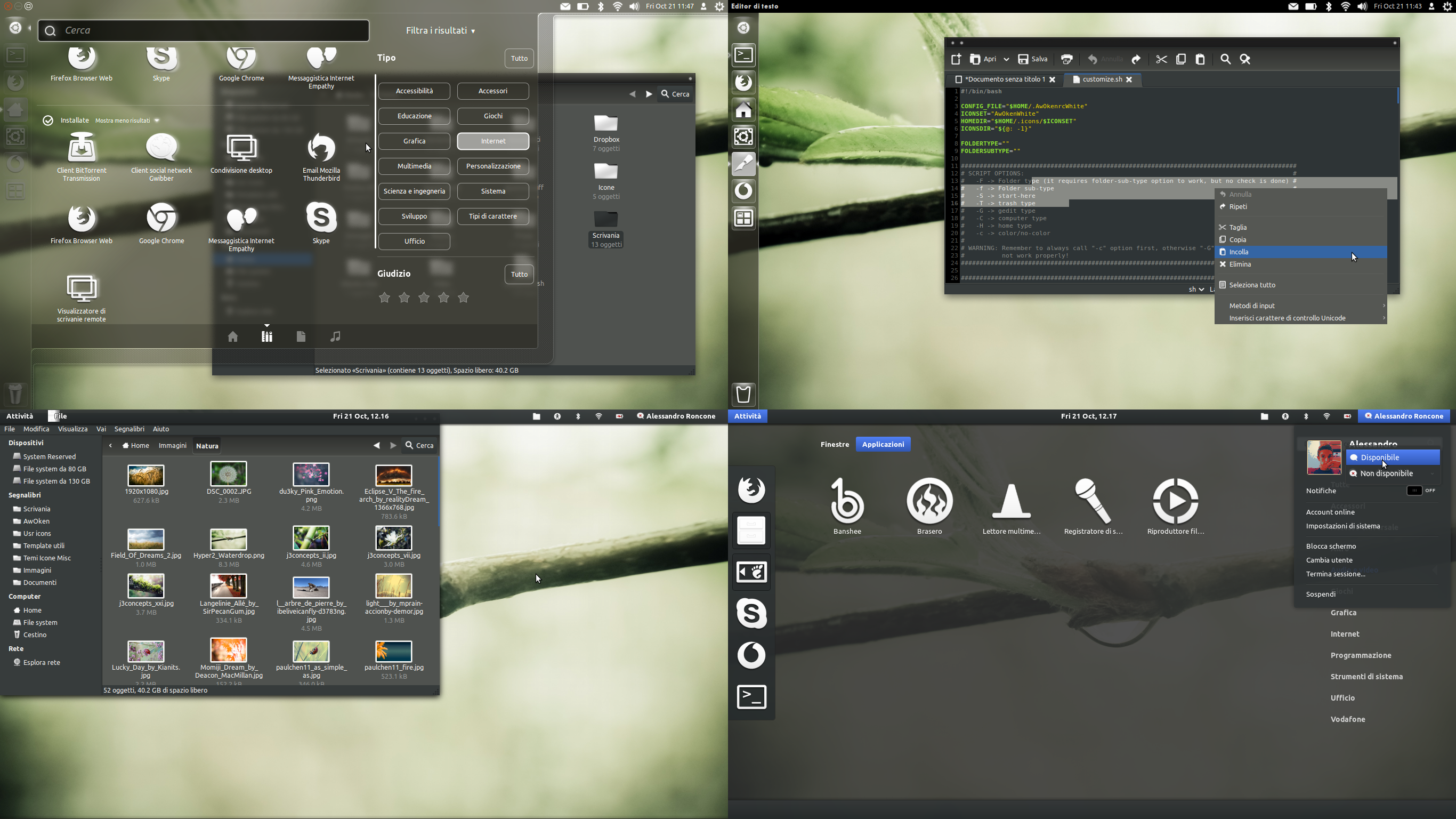Launch Lettore multimediale icon

[1011, 506]
